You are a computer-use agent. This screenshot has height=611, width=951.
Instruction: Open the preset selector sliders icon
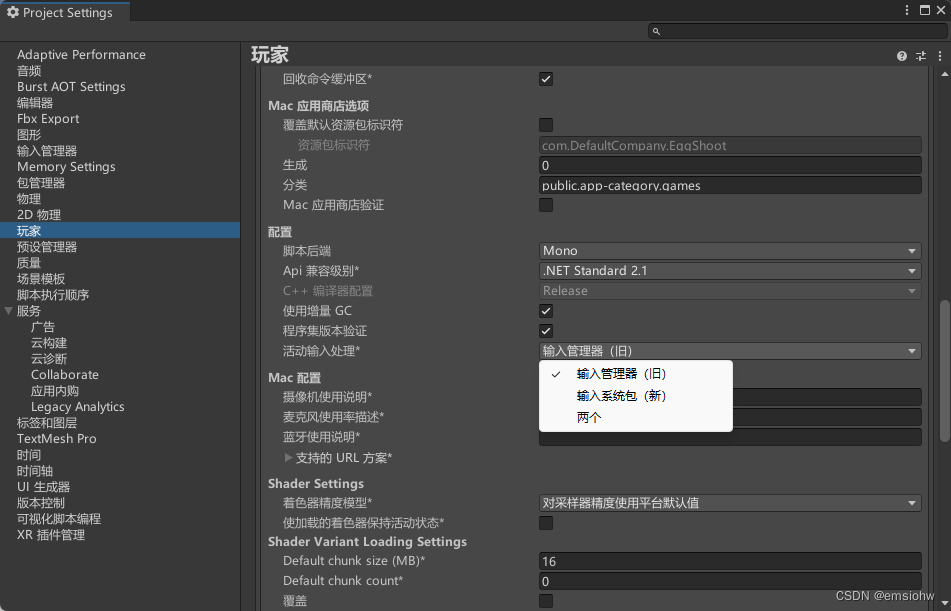pyautogui.click(x=921, y=56)
